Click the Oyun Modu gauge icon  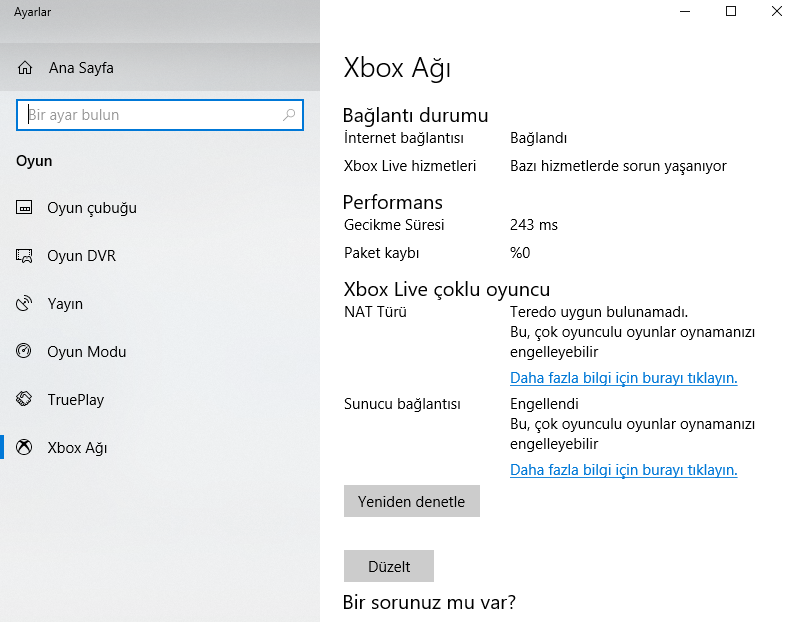tap(24, 351)
